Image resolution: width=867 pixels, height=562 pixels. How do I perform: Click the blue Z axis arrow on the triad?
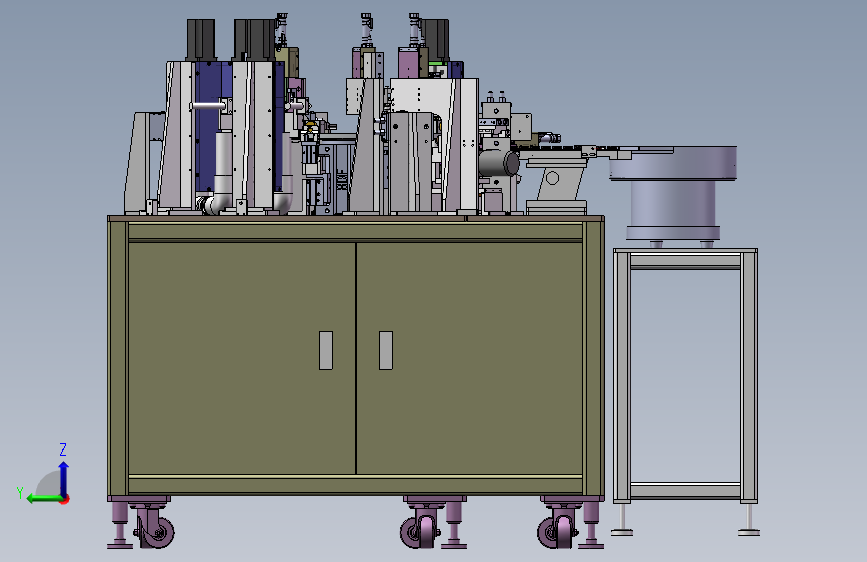coord(64,478)
